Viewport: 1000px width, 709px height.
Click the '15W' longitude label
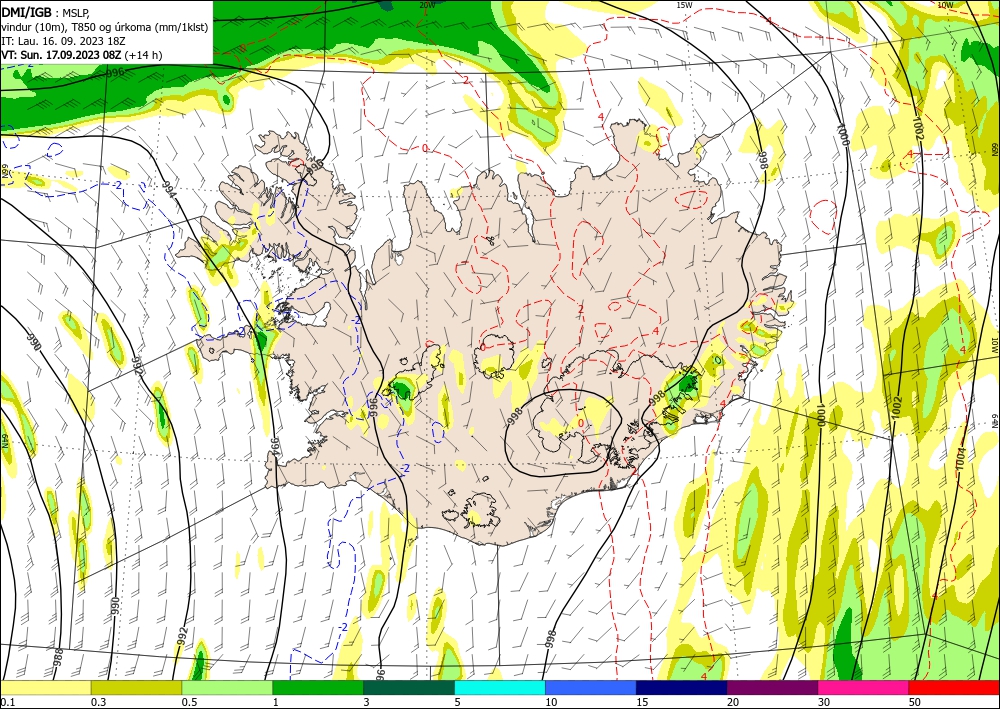[684, 5]
